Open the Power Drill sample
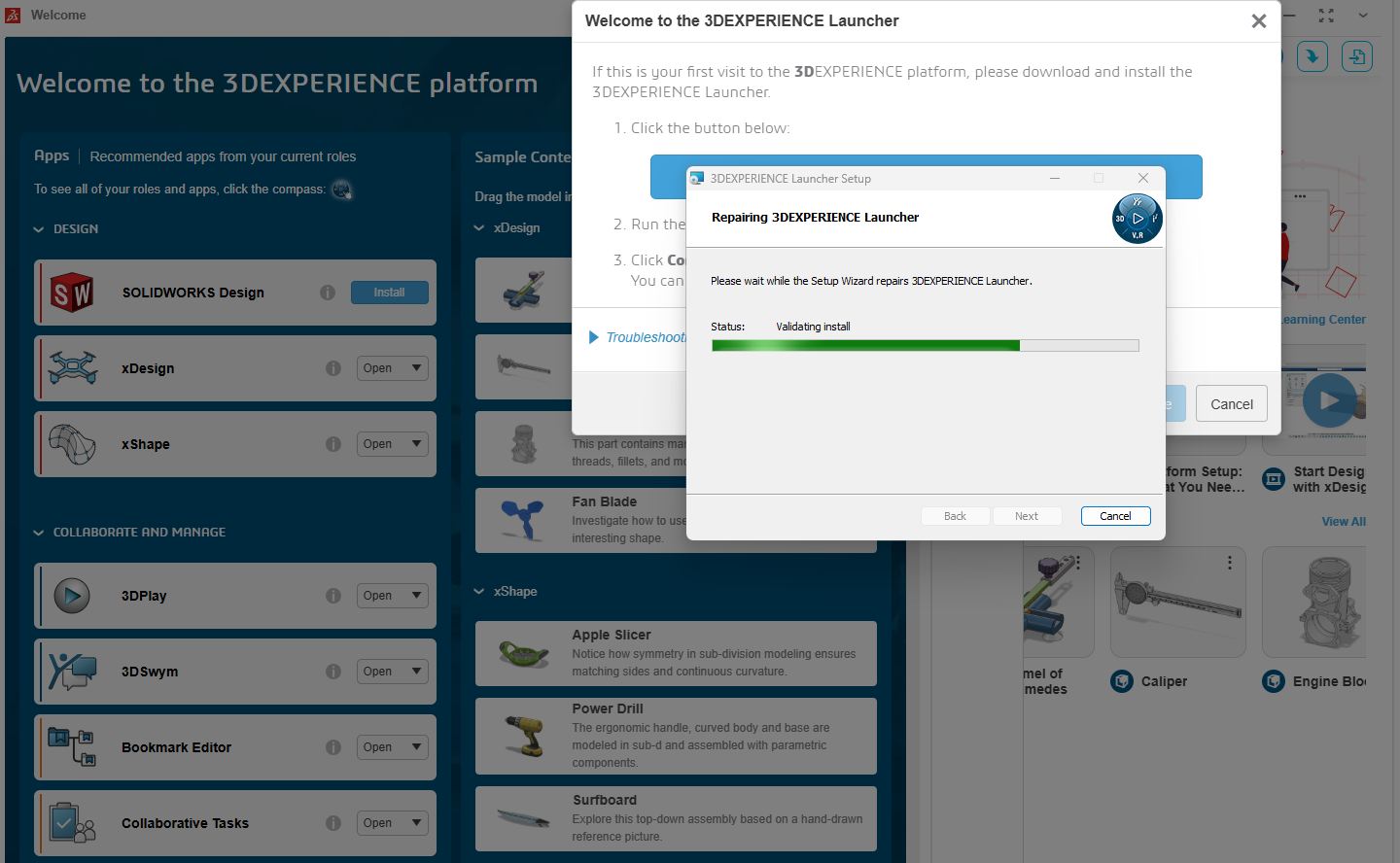The height and width of the screenshot is (863, 1400). point(676,736)
